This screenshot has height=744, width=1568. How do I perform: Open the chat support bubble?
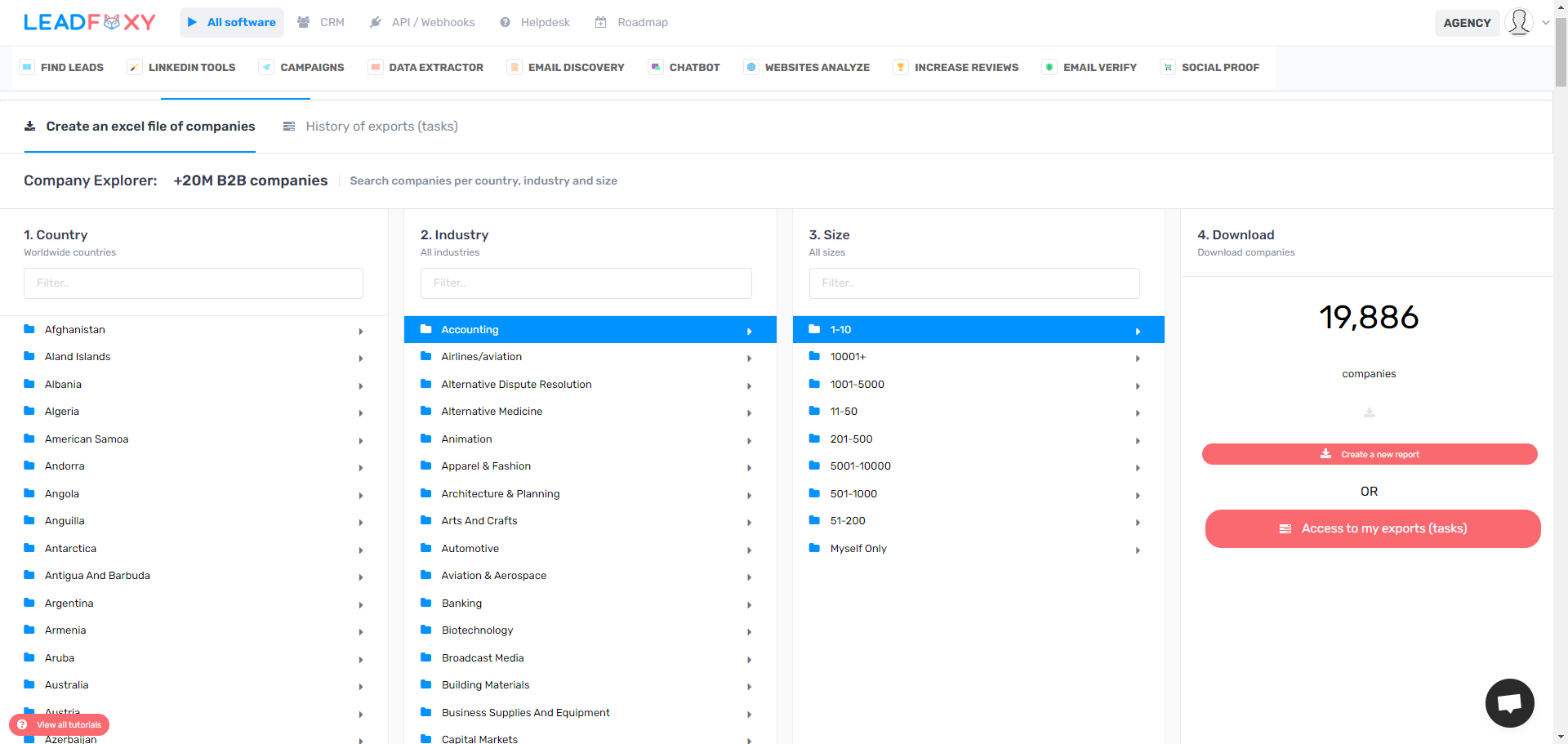point(1509,702)
